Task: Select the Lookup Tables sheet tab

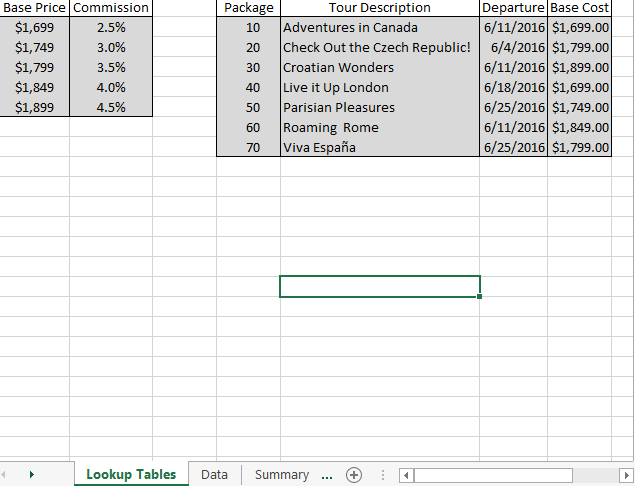Action: tap(131, 475)
